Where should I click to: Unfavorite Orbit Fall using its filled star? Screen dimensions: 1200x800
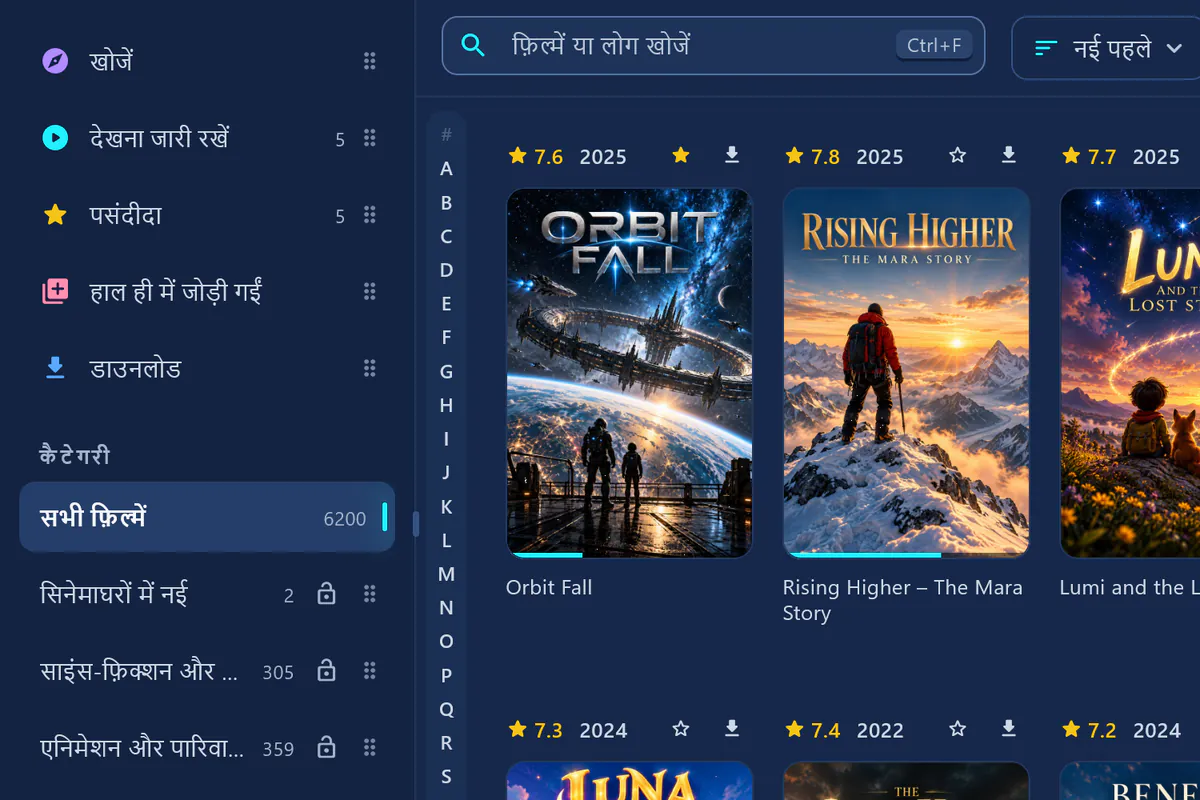(681, 155)
